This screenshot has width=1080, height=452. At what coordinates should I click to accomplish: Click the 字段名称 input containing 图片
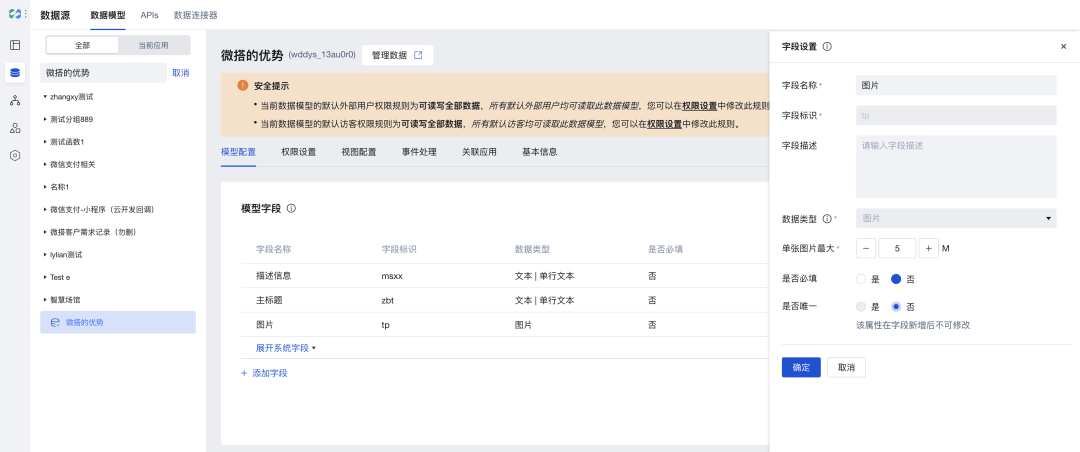click(x=956, y=85)
